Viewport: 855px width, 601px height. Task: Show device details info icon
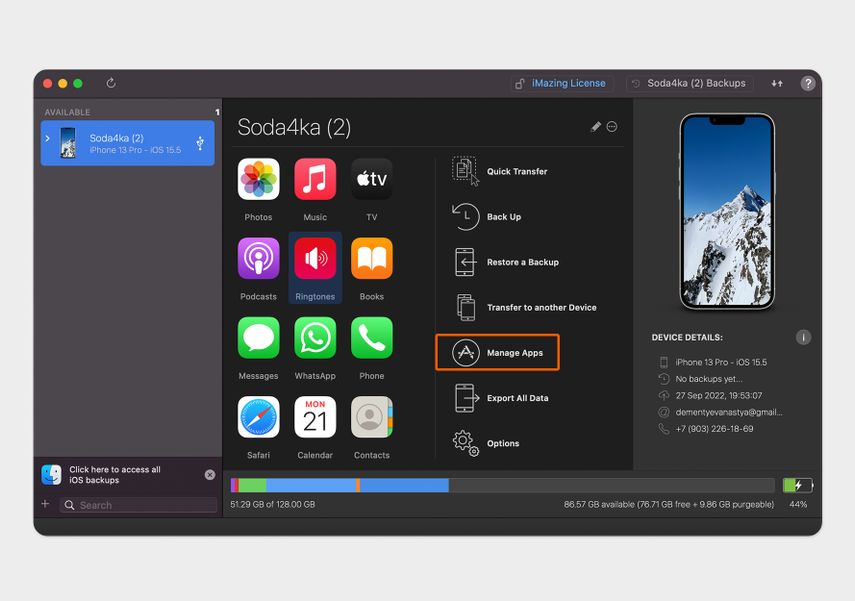[803, 337]
